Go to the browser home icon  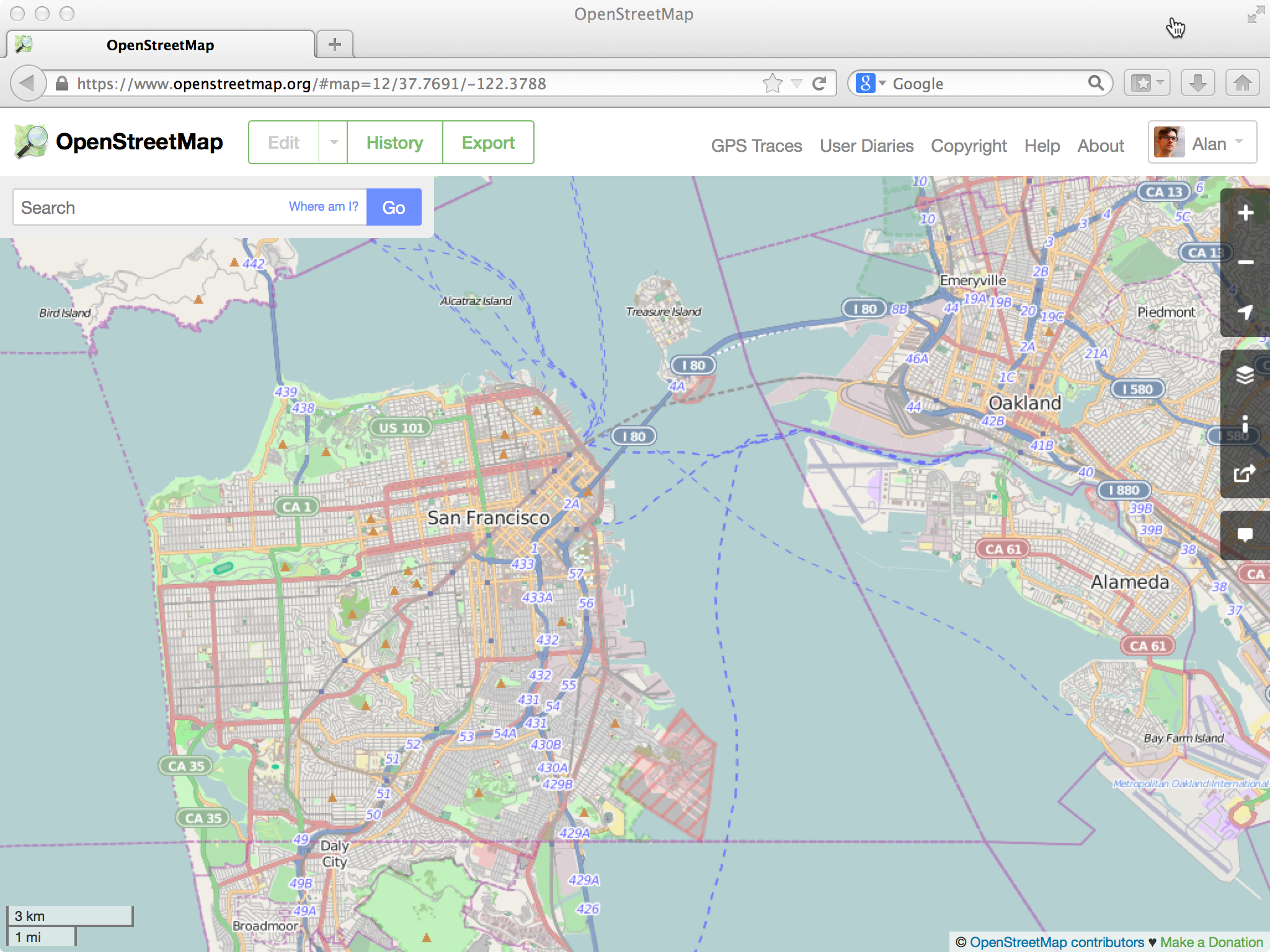(1242, 83)
